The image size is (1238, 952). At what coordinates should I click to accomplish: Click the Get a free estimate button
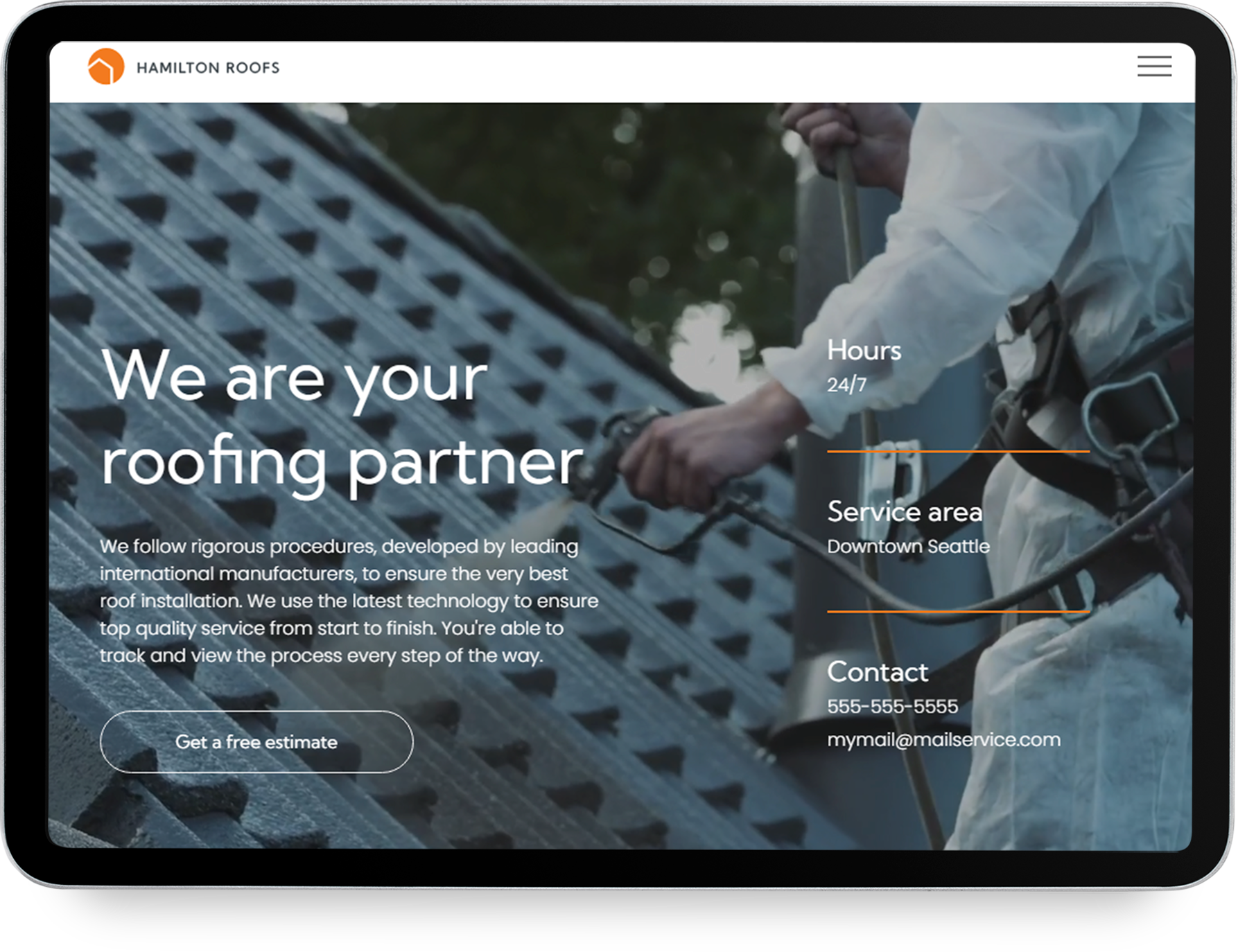pos(256,741)
